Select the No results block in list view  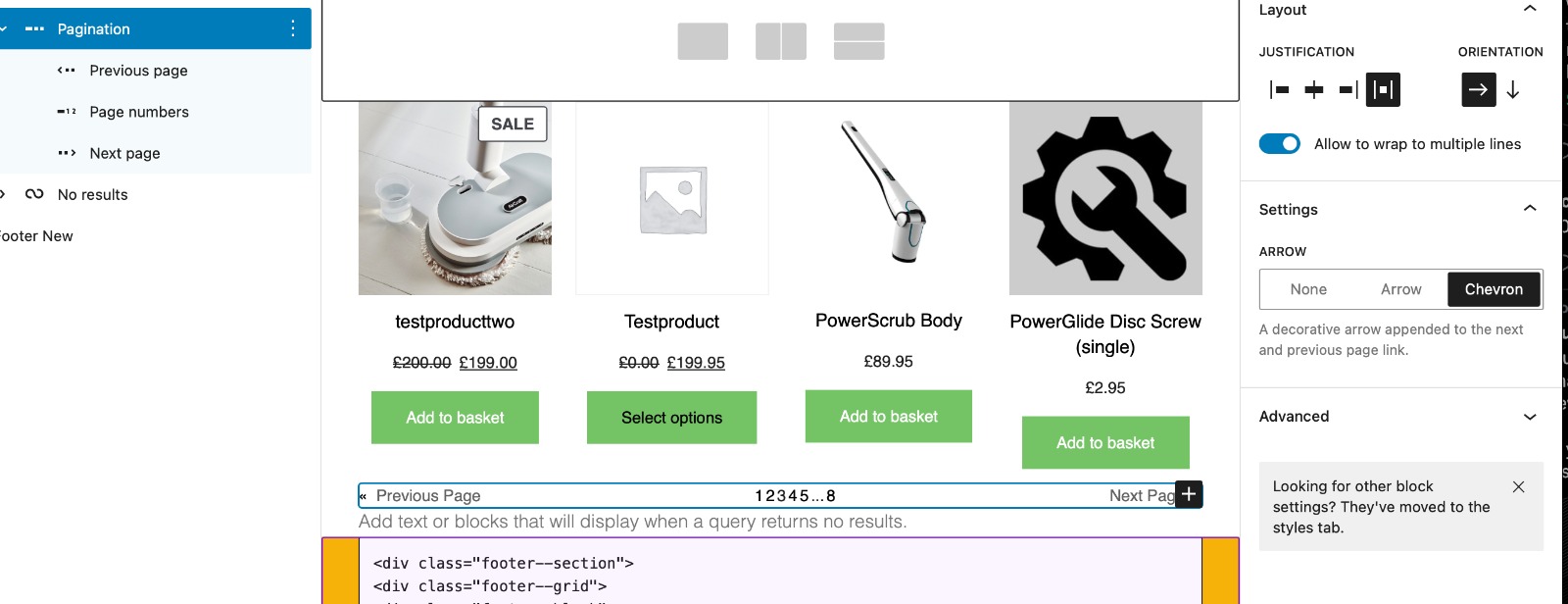(x=92, y=194)
